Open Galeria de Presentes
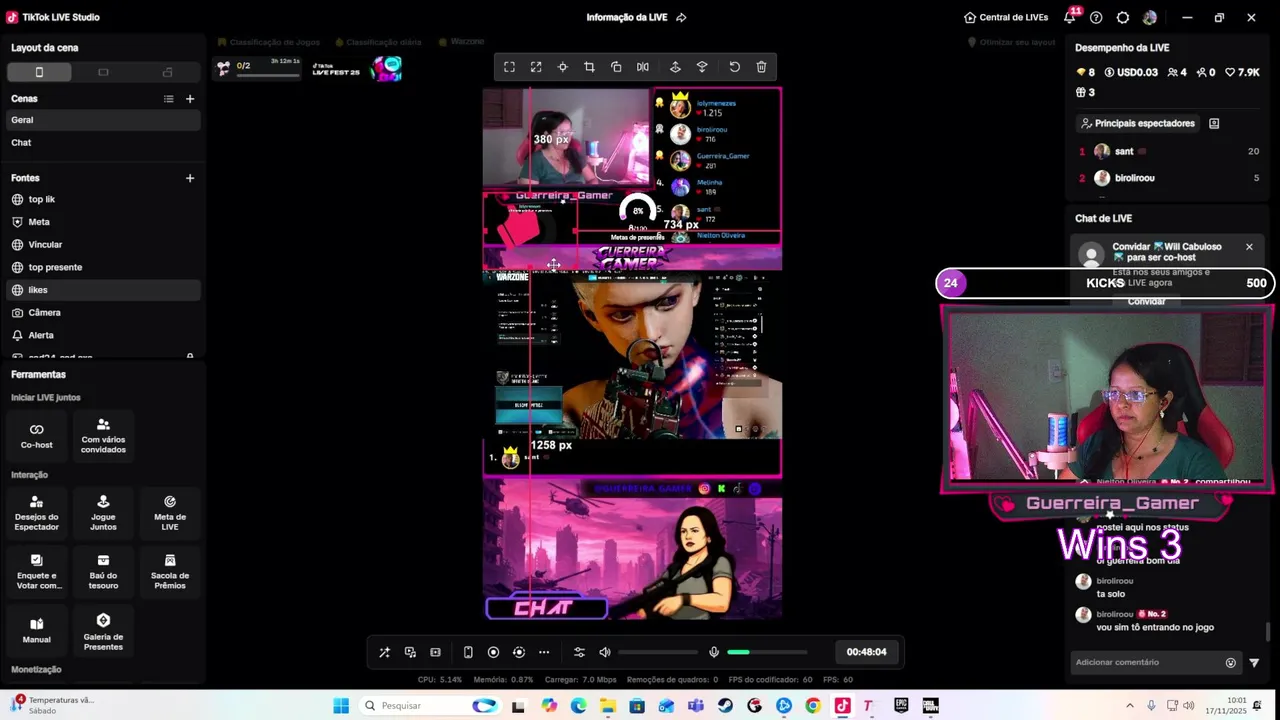Viewport: 1280px width, 720px height. 103,632
